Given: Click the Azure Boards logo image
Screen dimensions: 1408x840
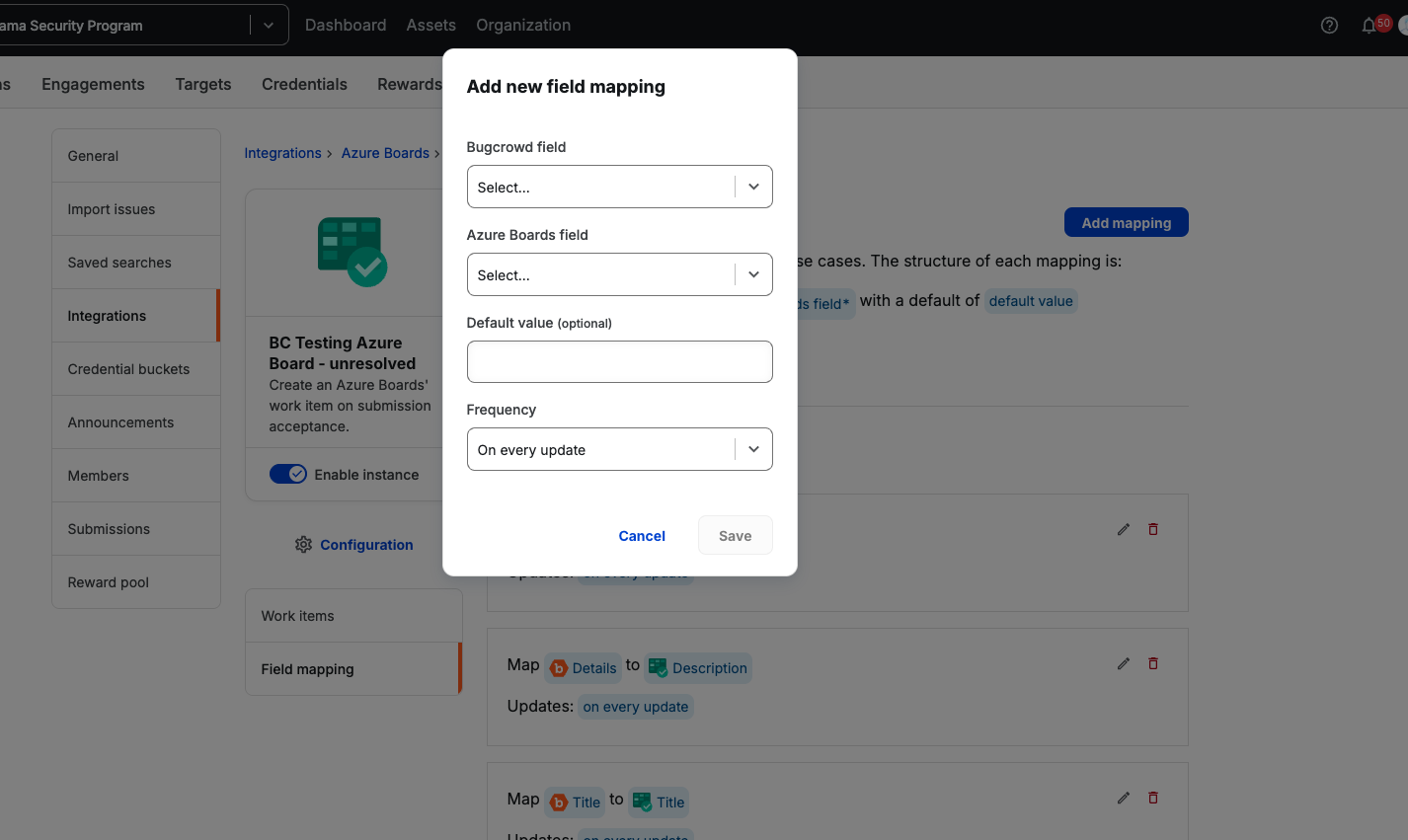Looking at the screenshot, I should 352,252.
